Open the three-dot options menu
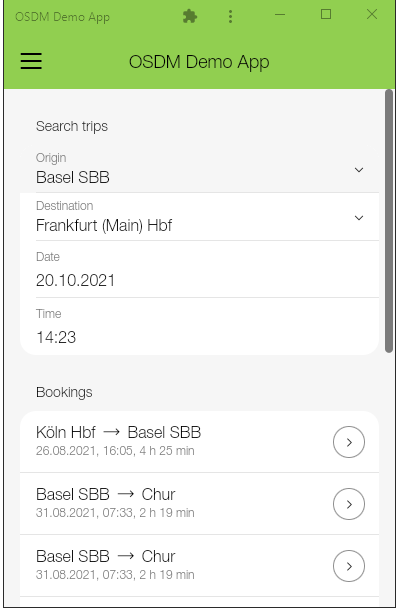396x608 pixels. coord(230,16)
